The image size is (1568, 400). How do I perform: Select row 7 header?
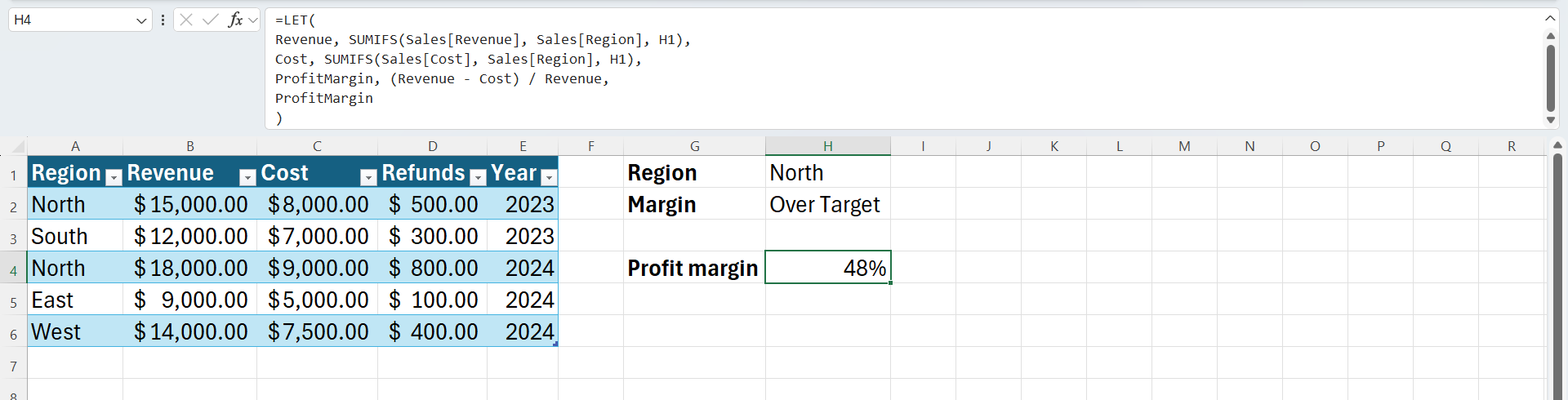pyautogui.click(x=13, y=364)
